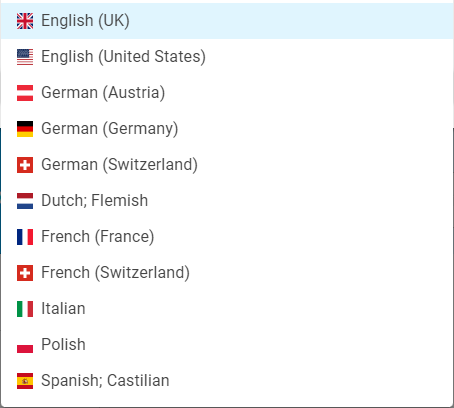Select Italian from the list
The width and height of the screenshot is (454, 408).
(x=227, y=309)
